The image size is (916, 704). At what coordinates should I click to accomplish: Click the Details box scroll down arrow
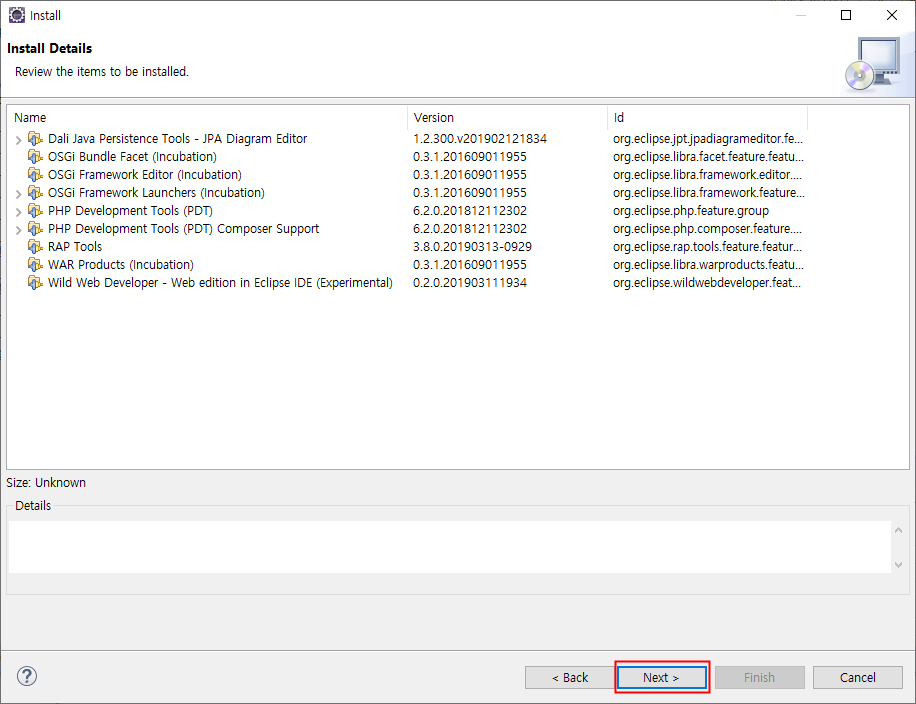pos(898,564)
